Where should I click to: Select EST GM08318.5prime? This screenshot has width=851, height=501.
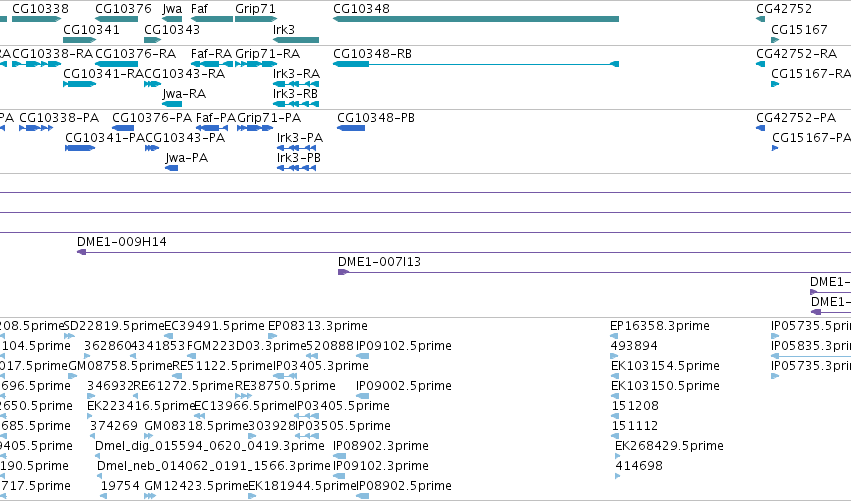tap(196, 426)
